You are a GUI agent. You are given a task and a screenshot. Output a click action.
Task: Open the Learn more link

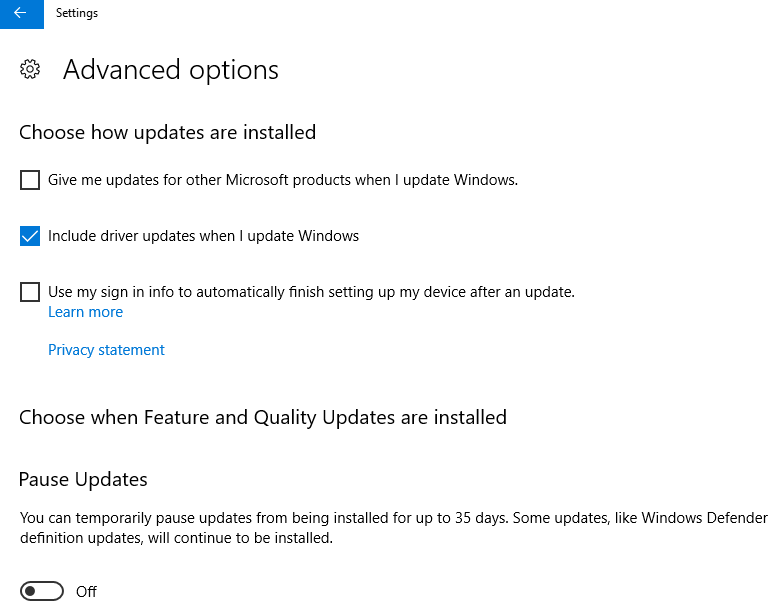(85, 312)
